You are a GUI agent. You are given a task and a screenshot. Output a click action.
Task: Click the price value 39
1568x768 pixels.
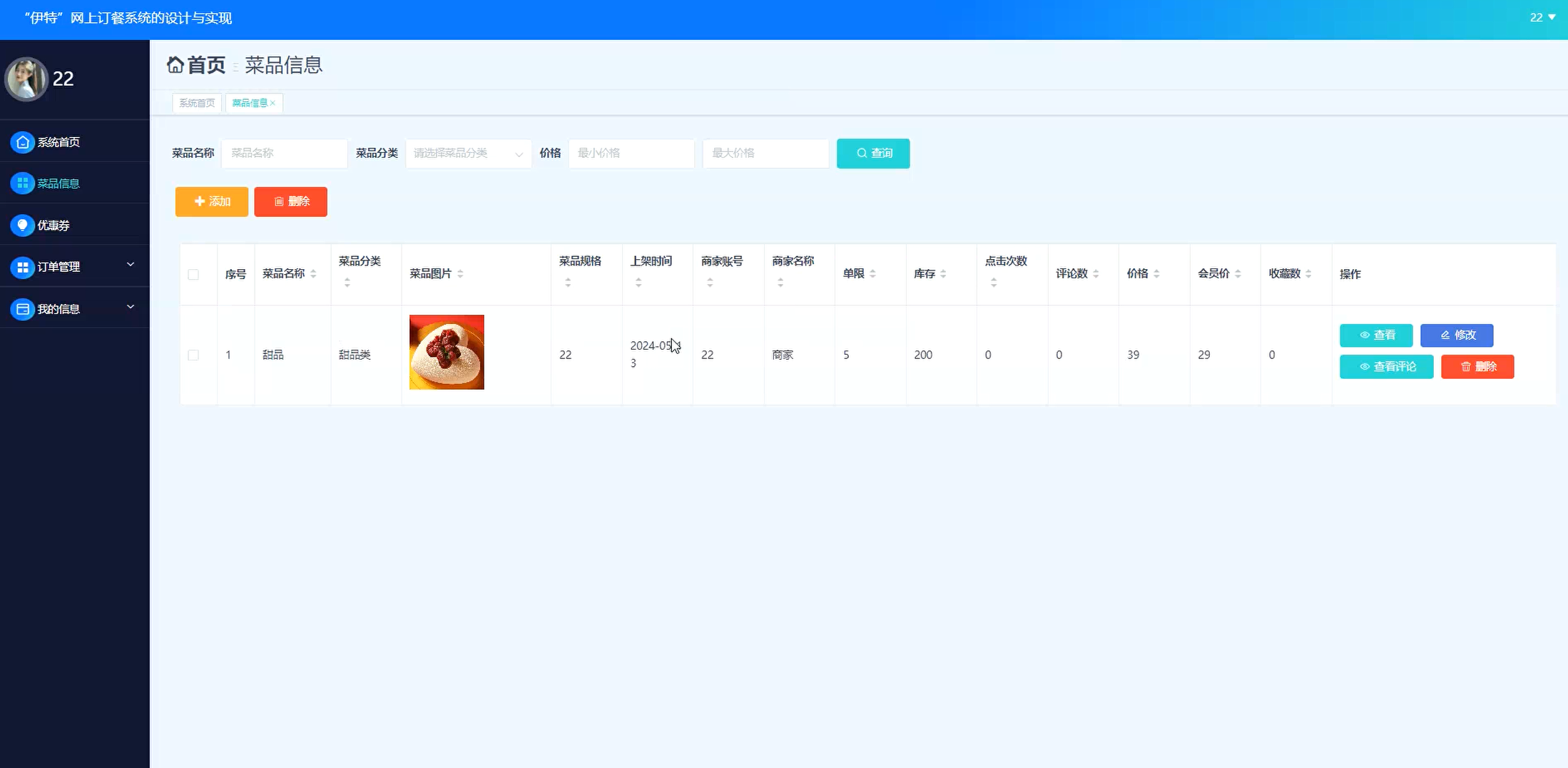tap(1133, 355)
